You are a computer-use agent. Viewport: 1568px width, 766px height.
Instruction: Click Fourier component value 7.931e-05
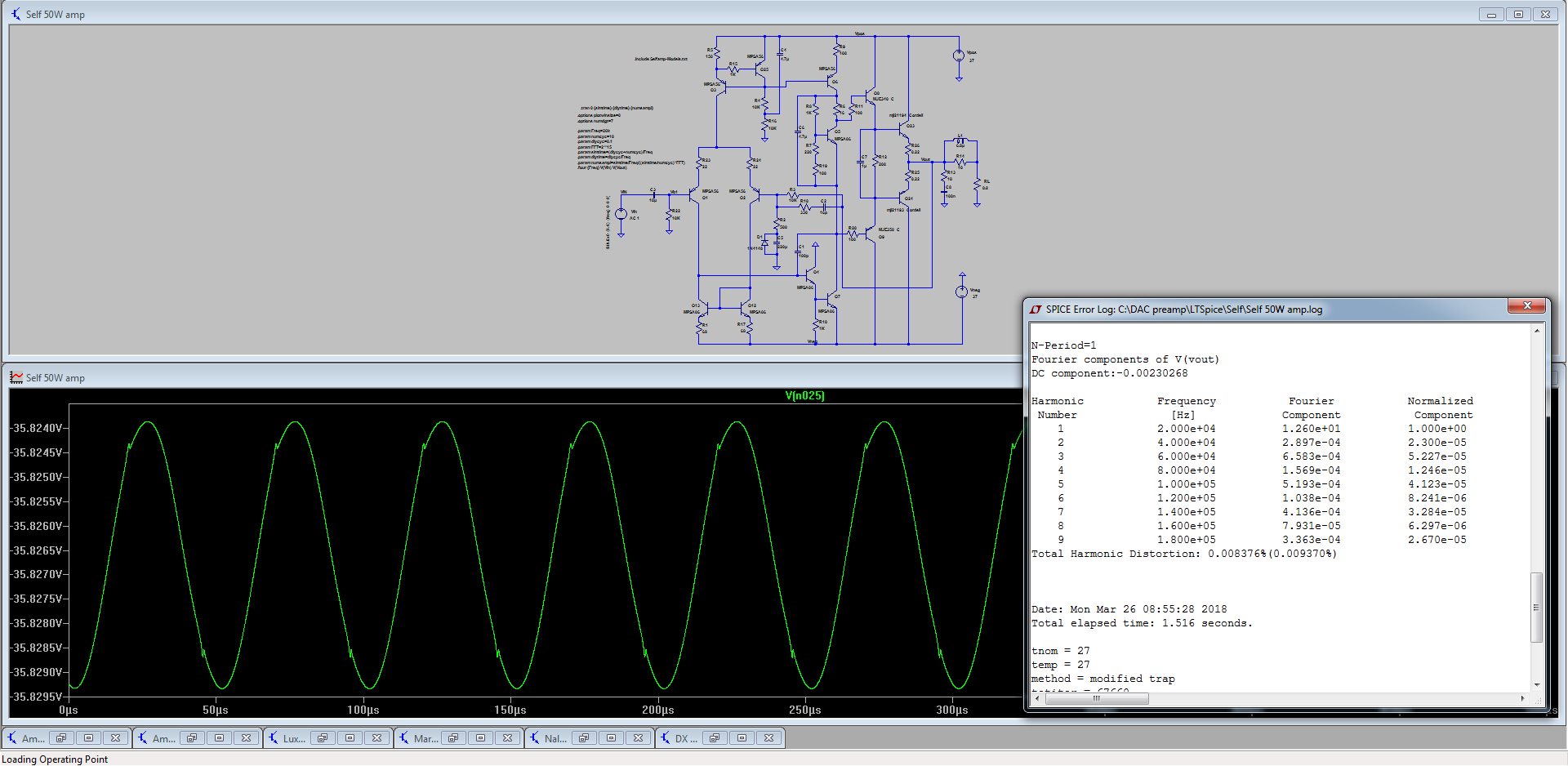[x=1311, y=526]
